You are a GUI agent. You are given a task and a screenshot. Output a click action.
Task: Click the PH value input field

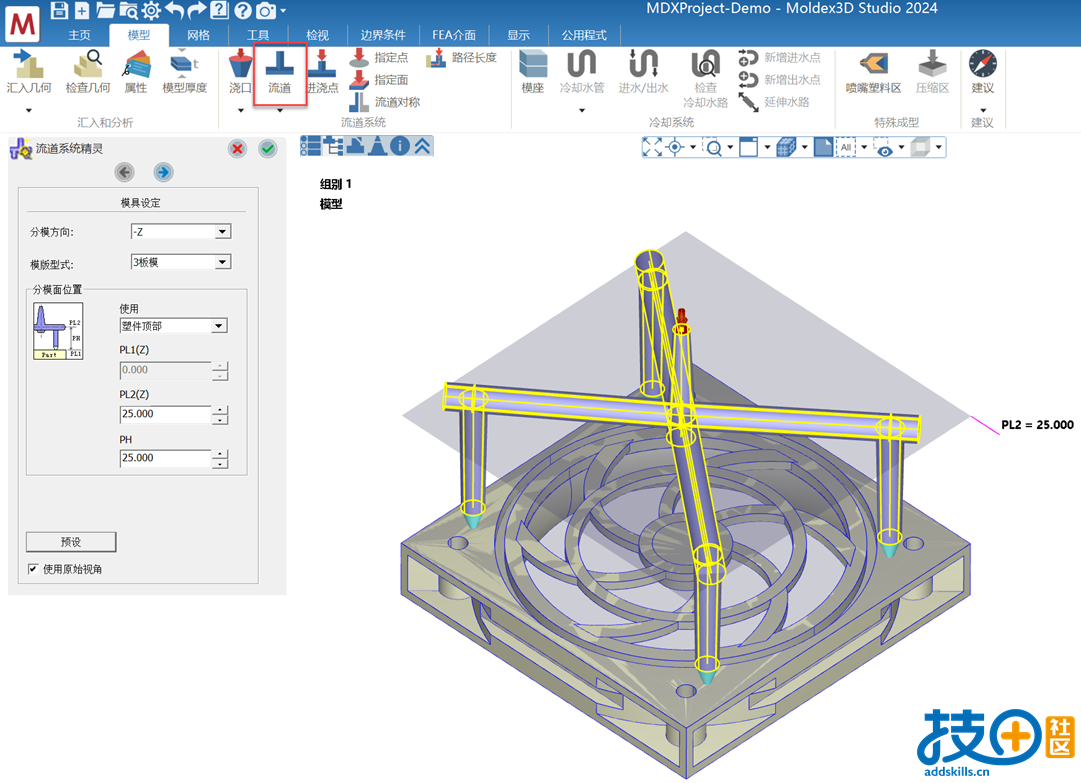[x=165, y=458]
